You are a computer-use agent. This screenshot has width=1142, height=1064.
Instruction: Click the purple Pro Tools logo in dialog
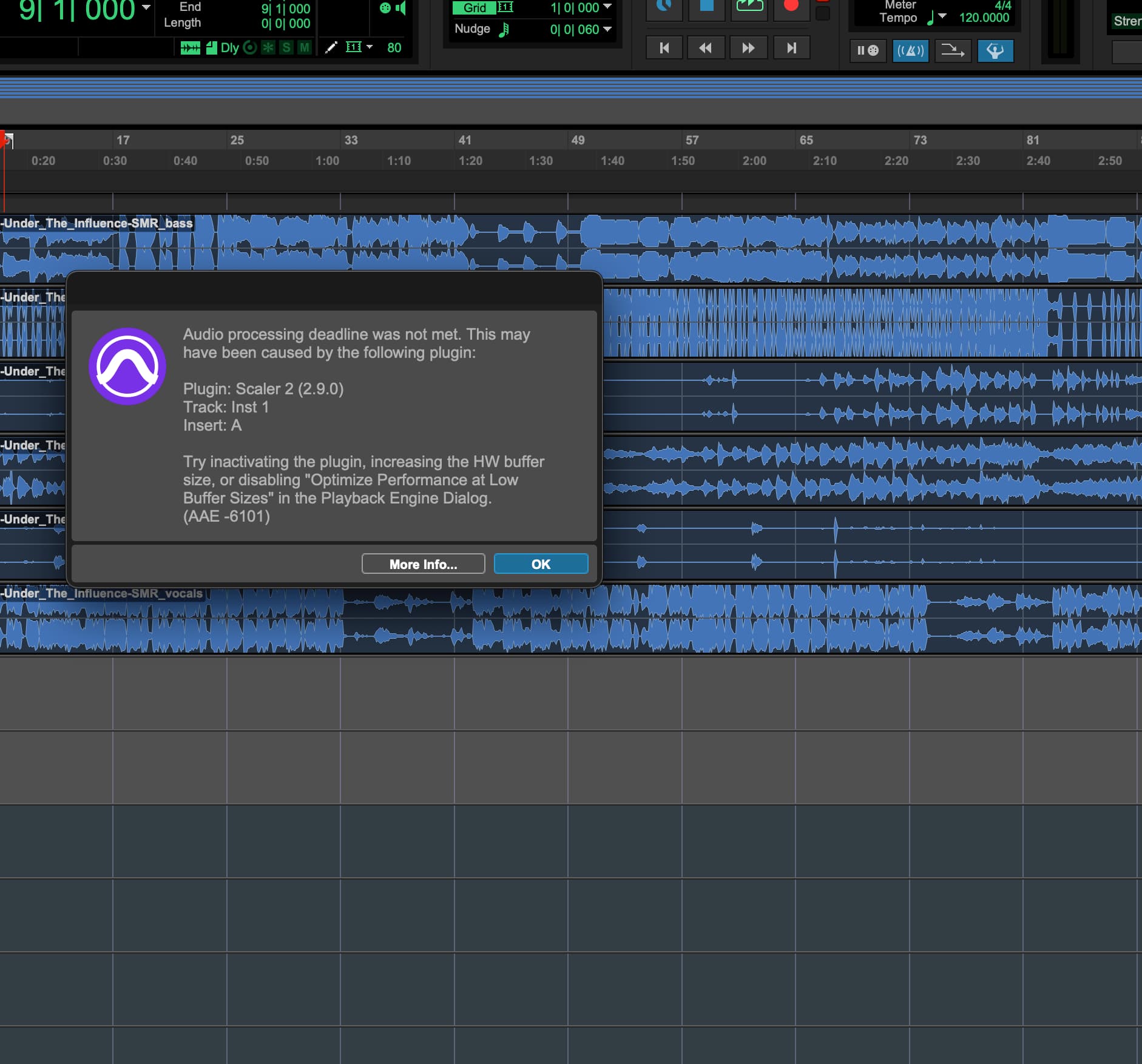(x=127, y=366)
